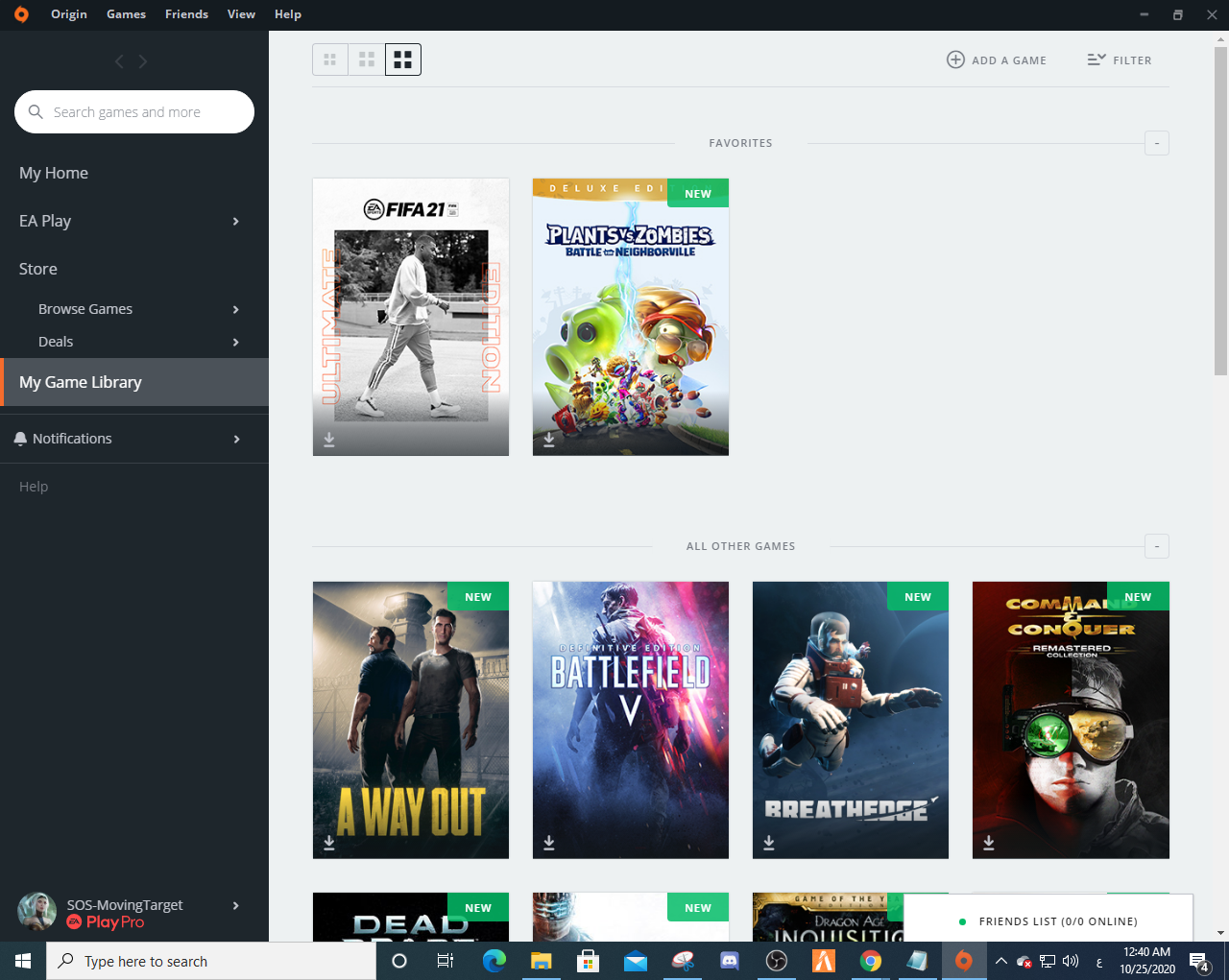The image size is (1229, 980).
Task: Open the A Way Out game tile
Action: coord(411,720)
